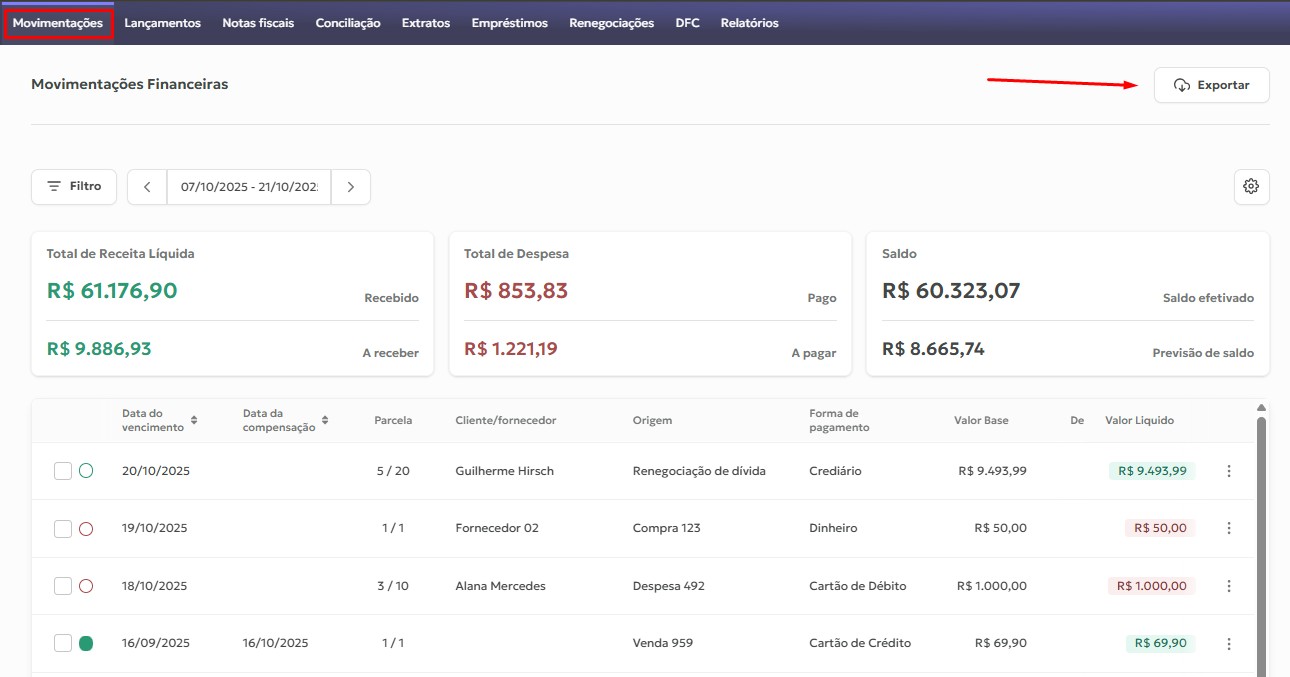Advance to next date period arrow
The image size is (1290, 677).
tap(350, 187)
